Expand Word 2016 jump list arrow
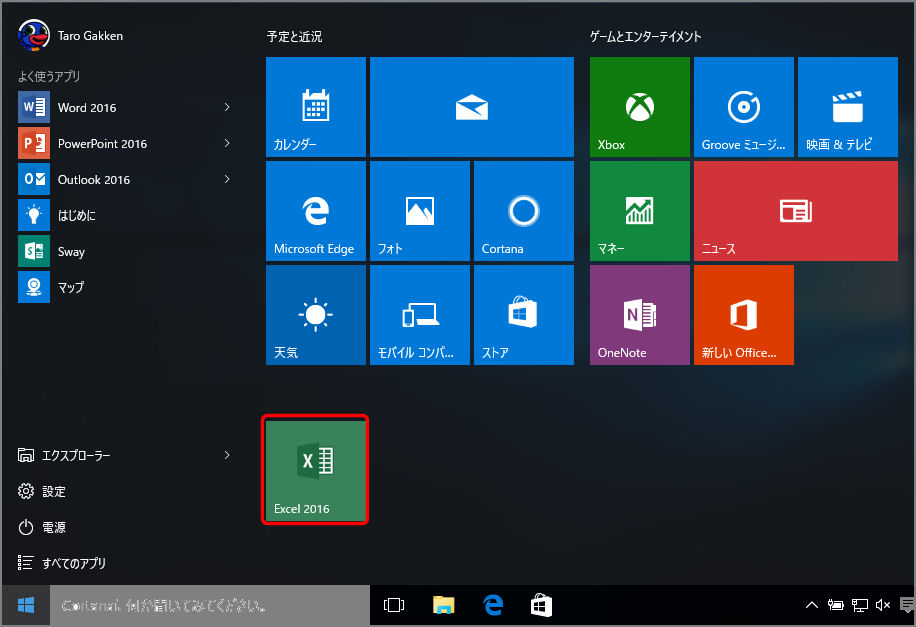Viewport: 916px width, 627px height. point(227,107)
